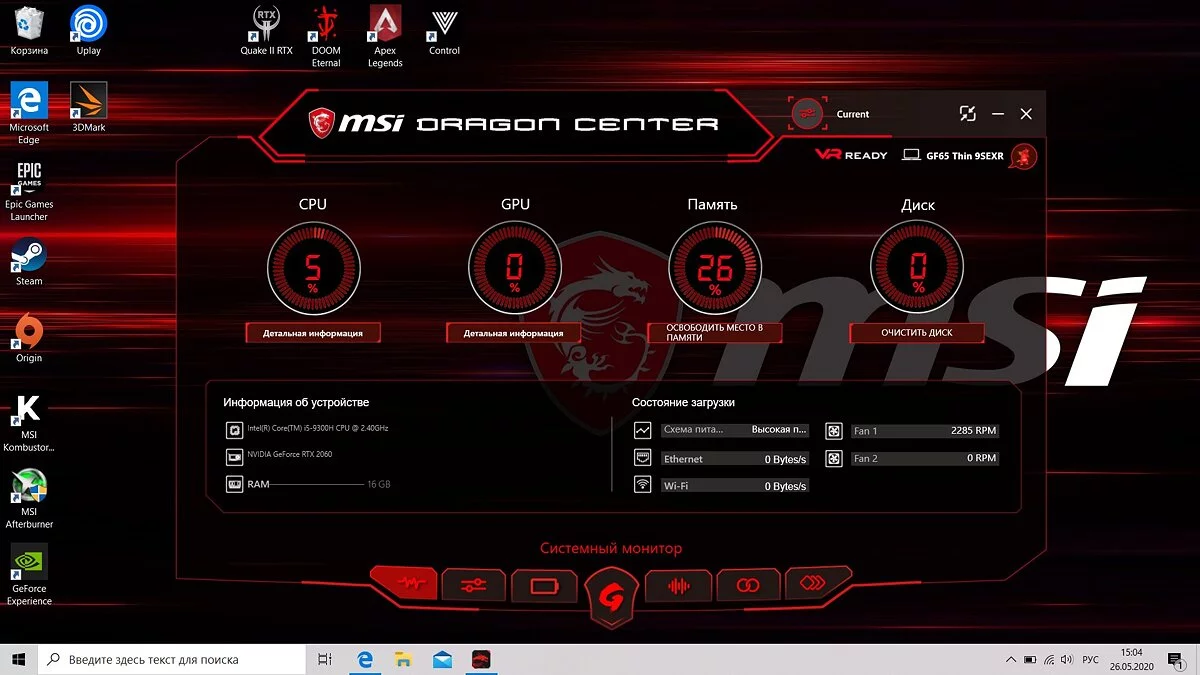Viewport: 1200px width, 675px height.
Task: Select the DOOM Eternal desktop shortcut
Action: pyautogui.click(x=326, y=36)
